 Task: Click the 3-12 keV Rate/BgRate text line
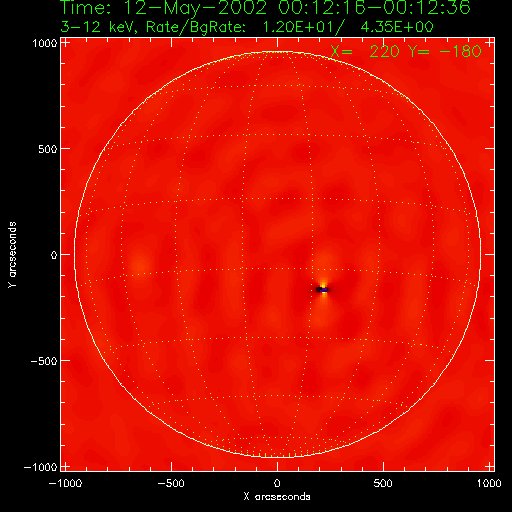point(247,27)
